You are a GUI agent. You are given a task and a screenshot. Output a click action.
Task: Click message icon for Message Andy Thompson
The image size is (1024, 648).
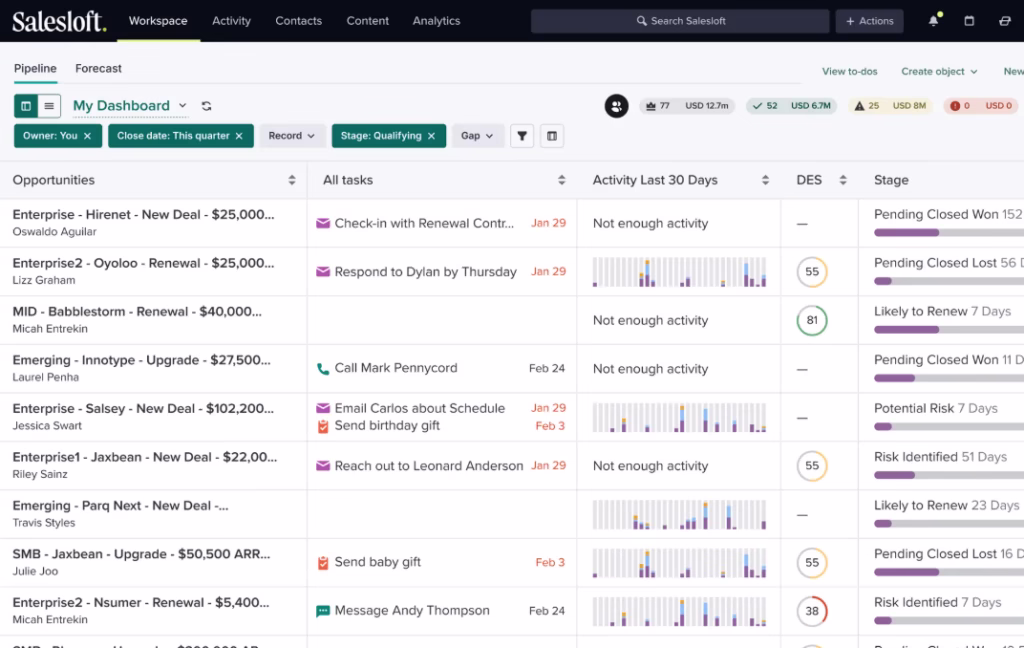tap(323, 611)
